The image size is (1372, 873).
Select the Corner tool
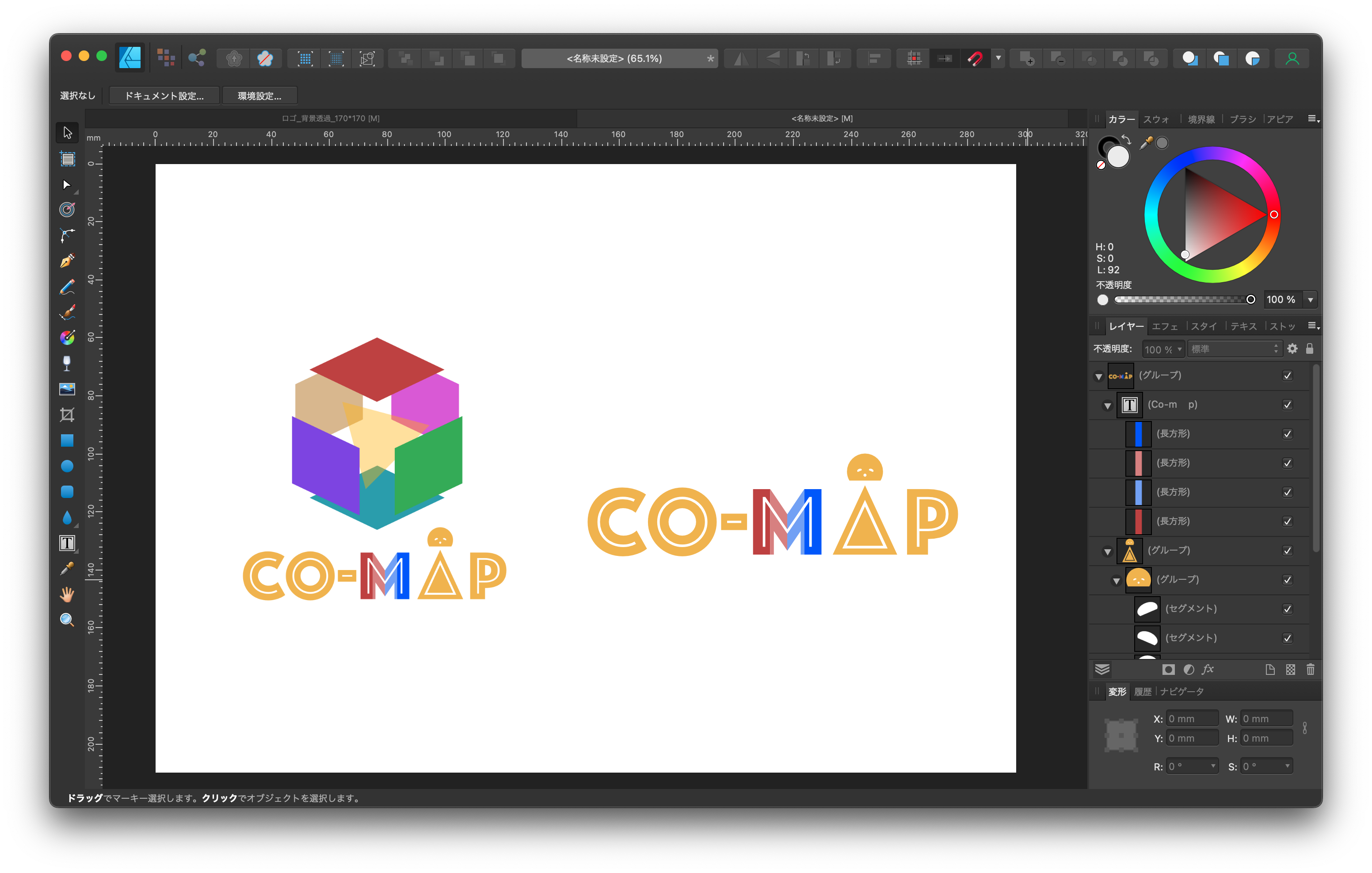click(67, 210)
